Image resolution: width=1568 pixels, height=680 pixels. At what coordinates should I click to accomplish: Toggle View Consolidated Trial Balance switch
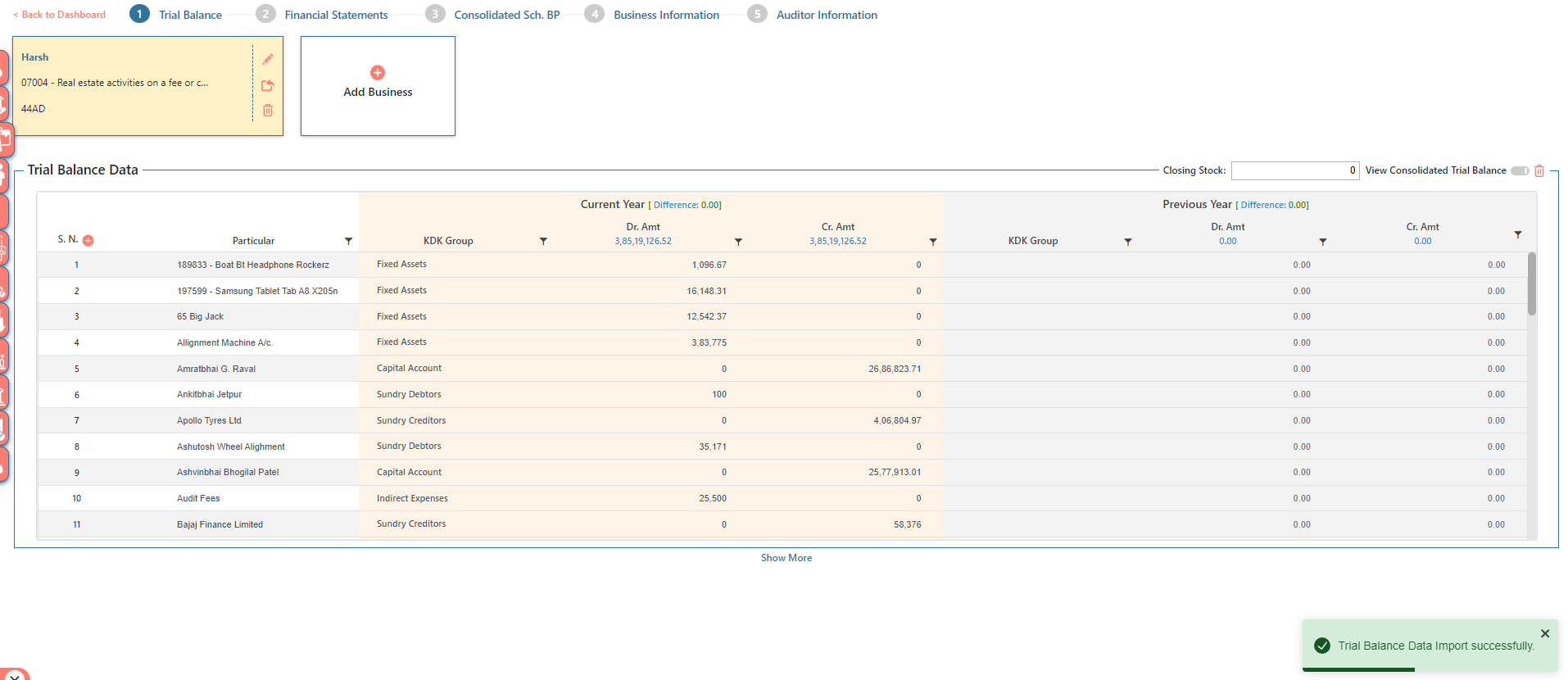[1520, 170]
